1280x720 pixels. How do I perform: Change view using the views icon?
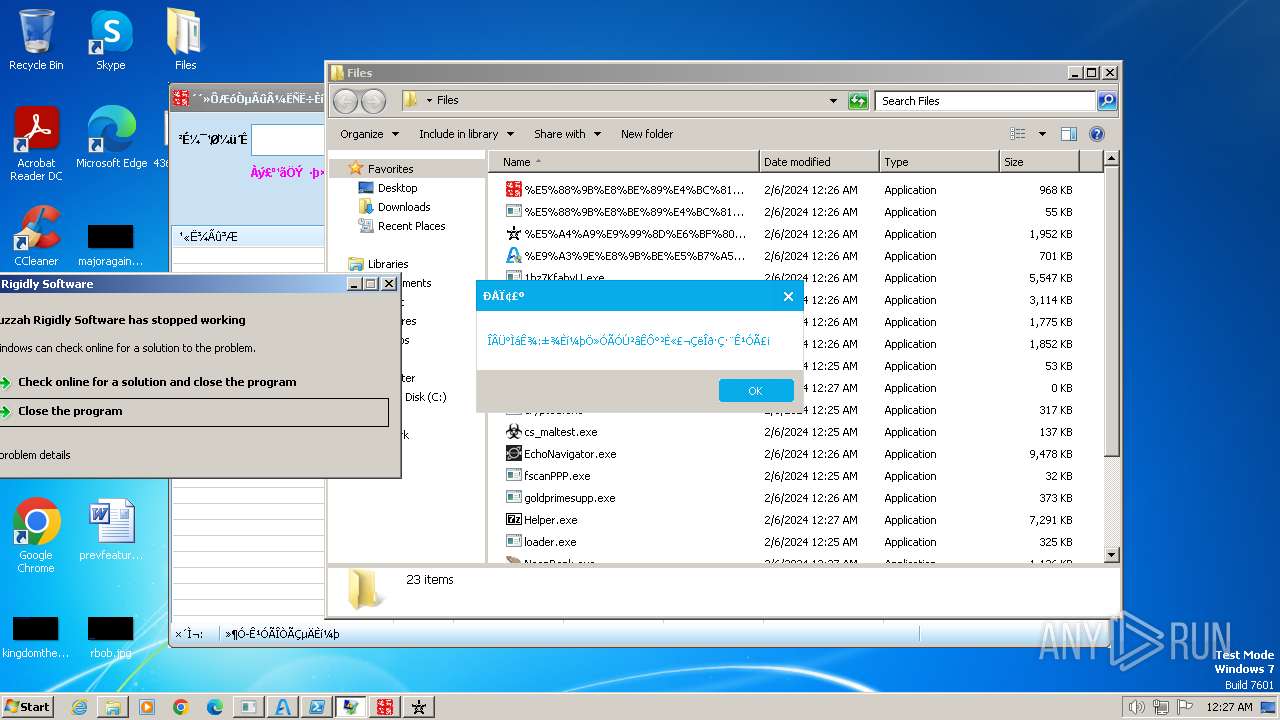(1018, 134)
